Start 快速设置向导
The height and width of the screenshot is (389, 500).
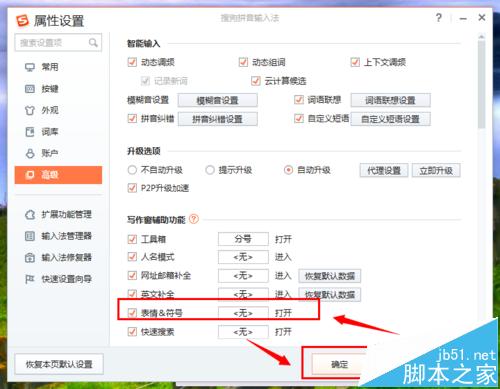pos(58,279)
